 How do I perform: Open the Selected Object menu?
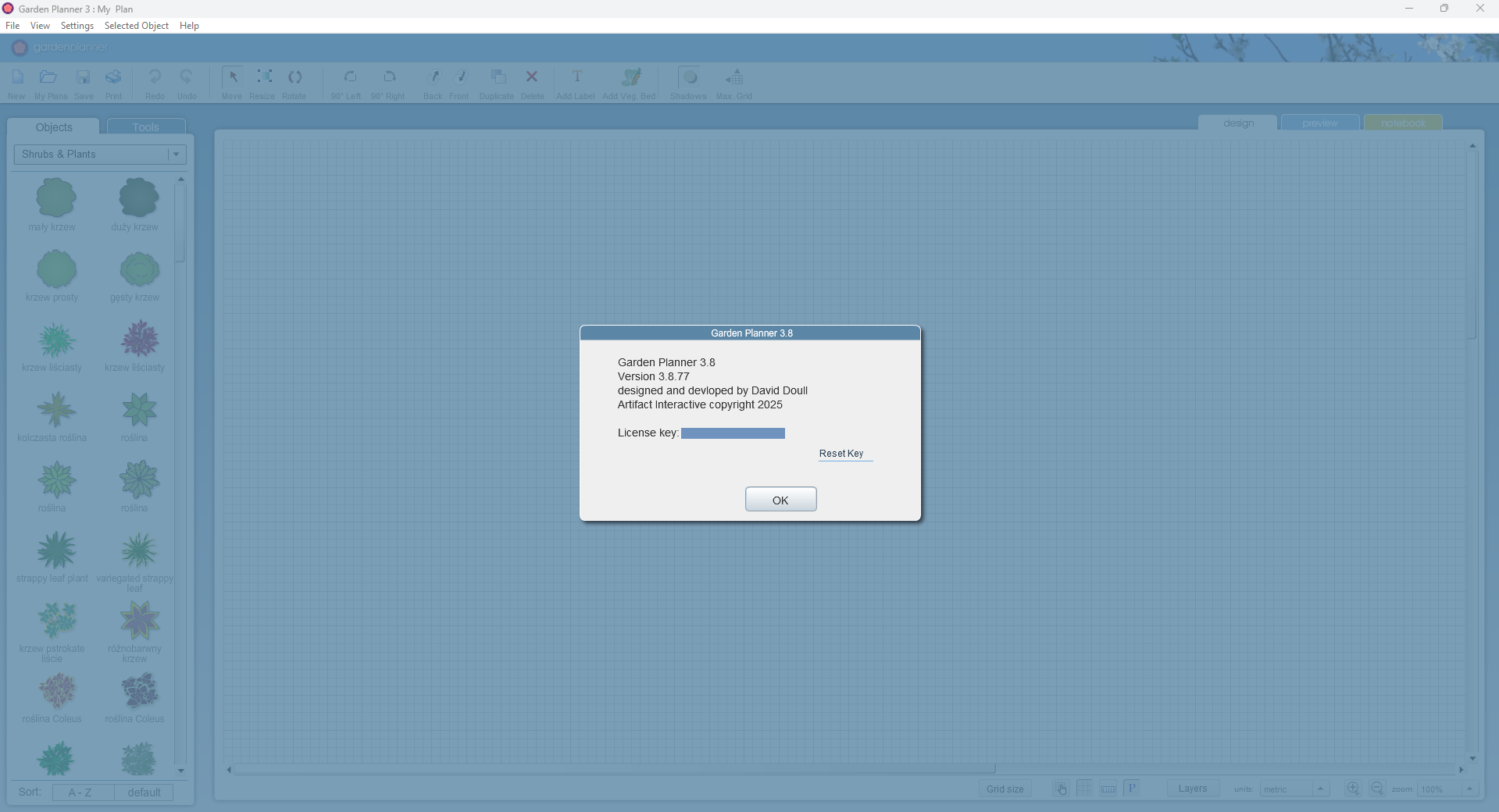137,26
